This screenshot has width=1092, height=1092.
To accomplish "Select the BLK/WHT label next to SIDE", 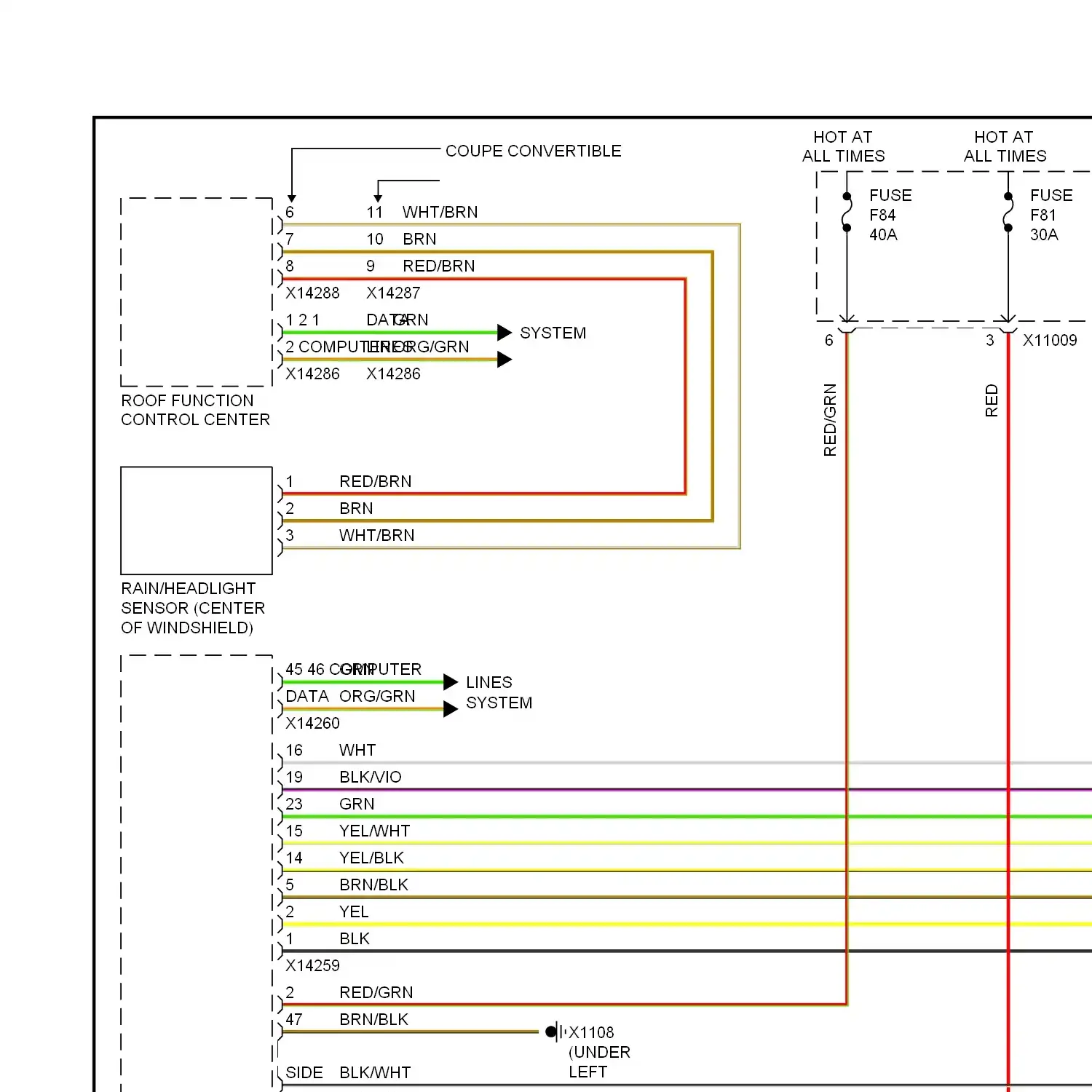I will coord(376,1072).
